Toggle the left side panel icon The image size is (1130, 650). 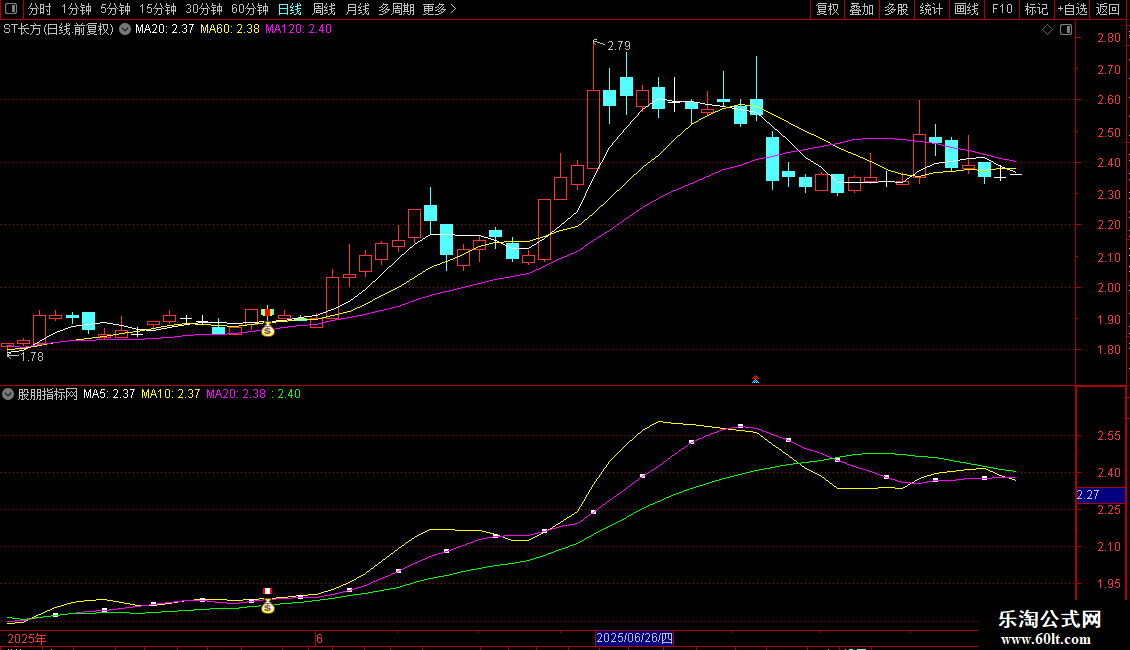point(11,9)
